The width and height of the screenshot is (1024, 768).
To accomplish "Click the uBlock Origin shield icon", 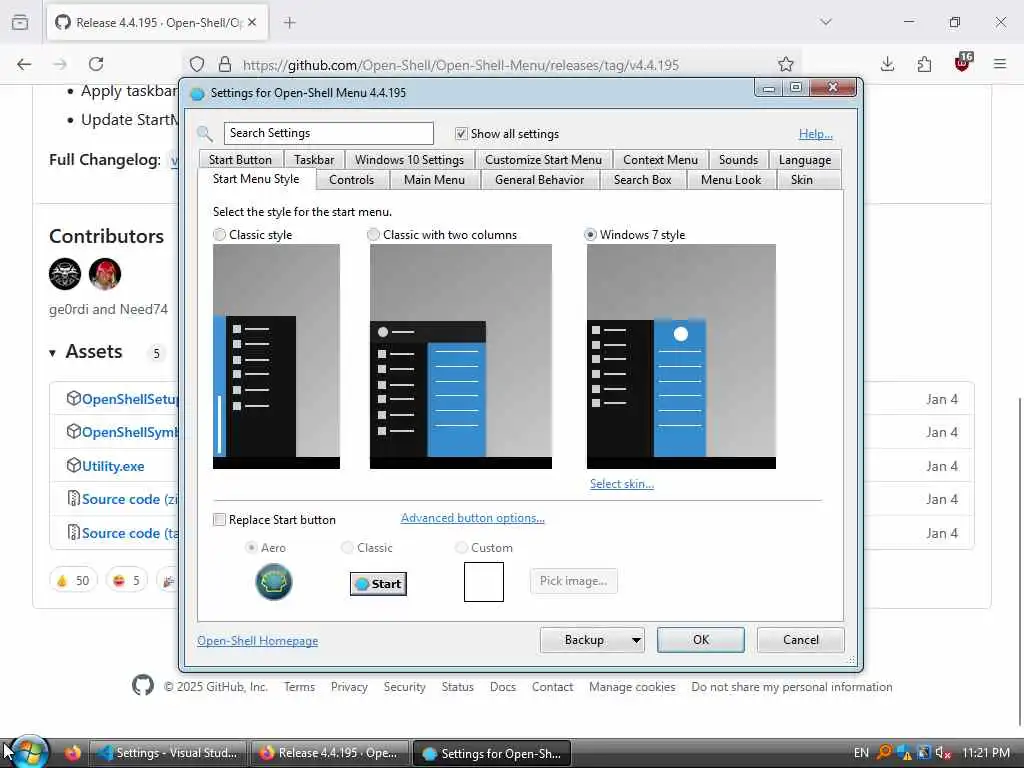I will (963, 63).
